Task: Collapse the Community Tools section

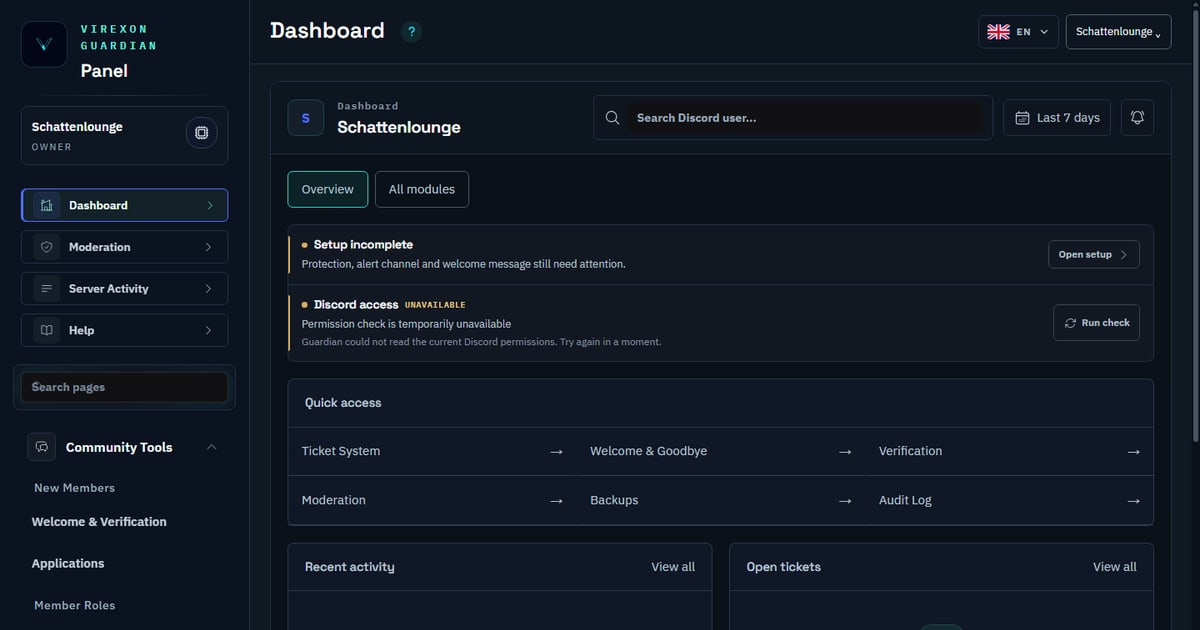Action: (211, 447)
